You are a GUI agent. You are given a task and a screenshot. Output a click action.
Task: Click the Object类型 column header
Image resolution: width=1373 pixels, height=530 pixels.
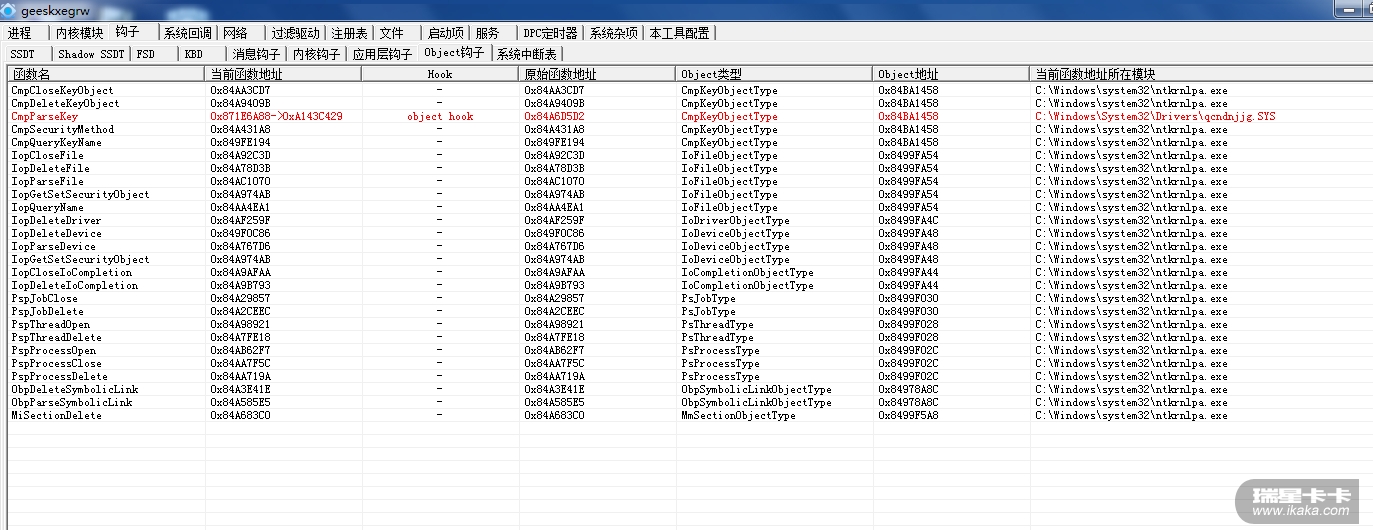(x=711, y=74)
